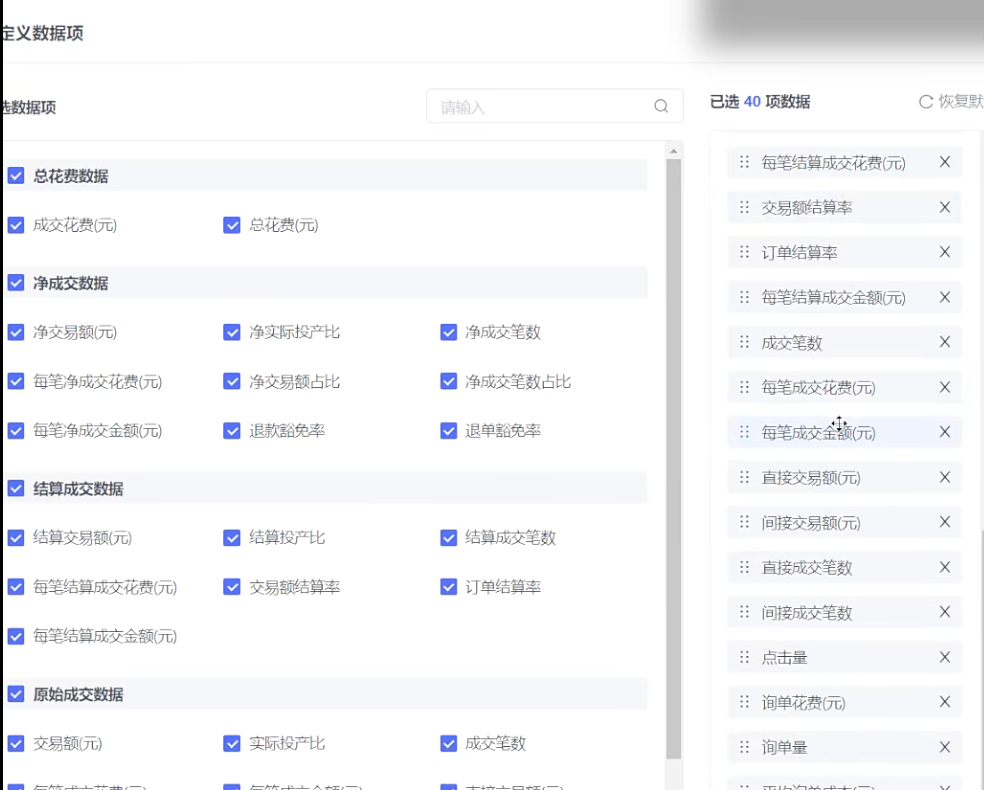The height and width of the screenshot is (790, 984).
Task: Remove 每笔成交花费(元) from selected list
Action: pyautogui.click(x=944, y=387)
